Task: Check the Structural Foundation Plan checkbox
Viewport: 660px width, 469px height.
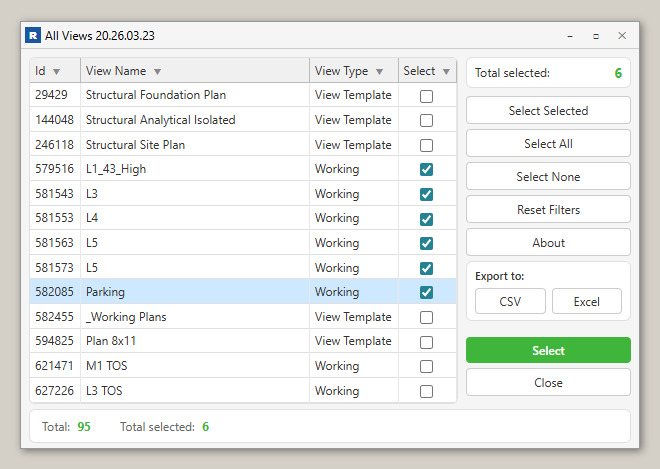Action: [x=427, y=96]
